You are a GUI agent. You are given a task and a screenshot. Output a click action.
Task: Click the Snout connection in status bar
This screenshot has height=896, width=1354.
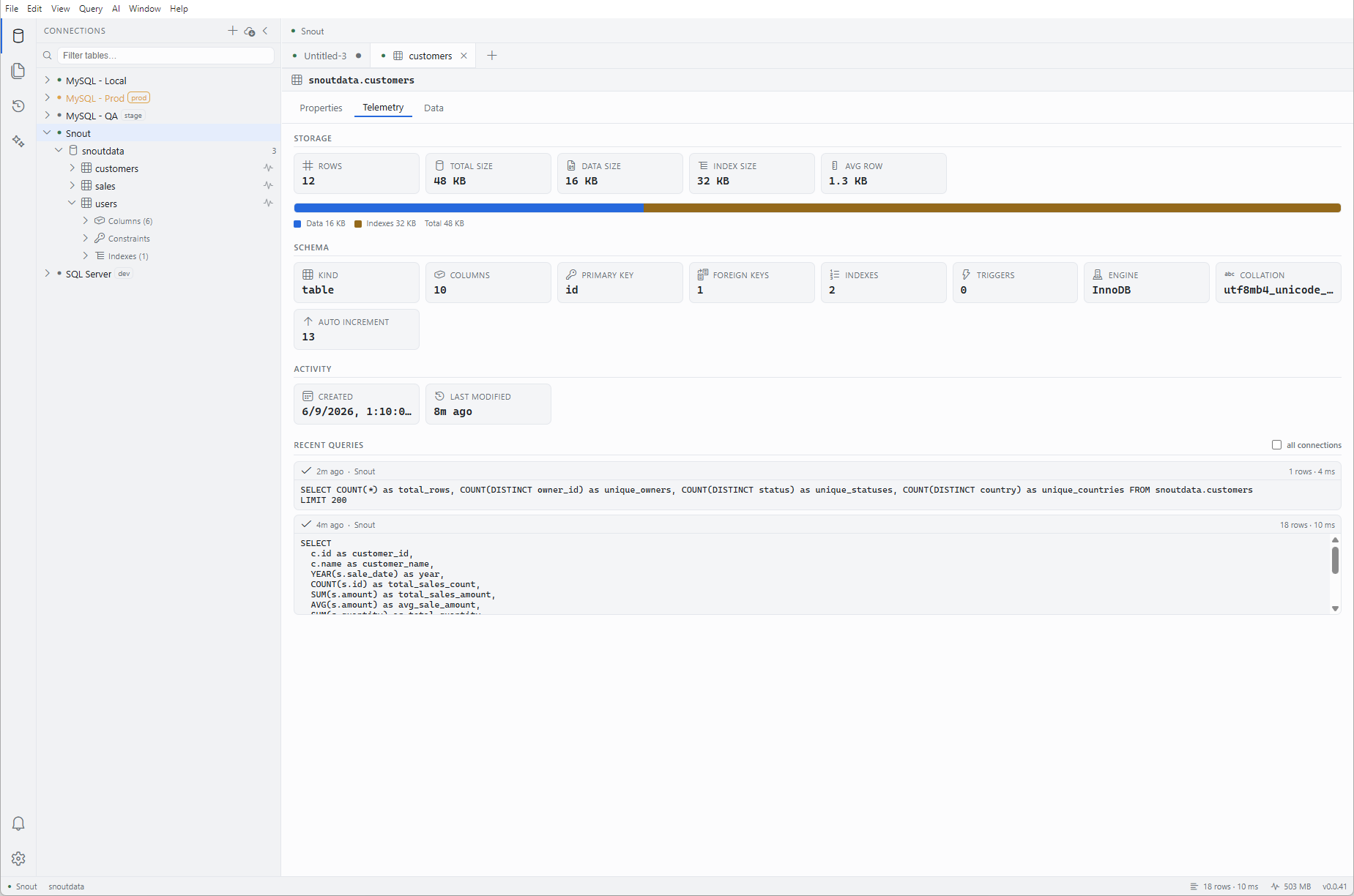[22, 886]
